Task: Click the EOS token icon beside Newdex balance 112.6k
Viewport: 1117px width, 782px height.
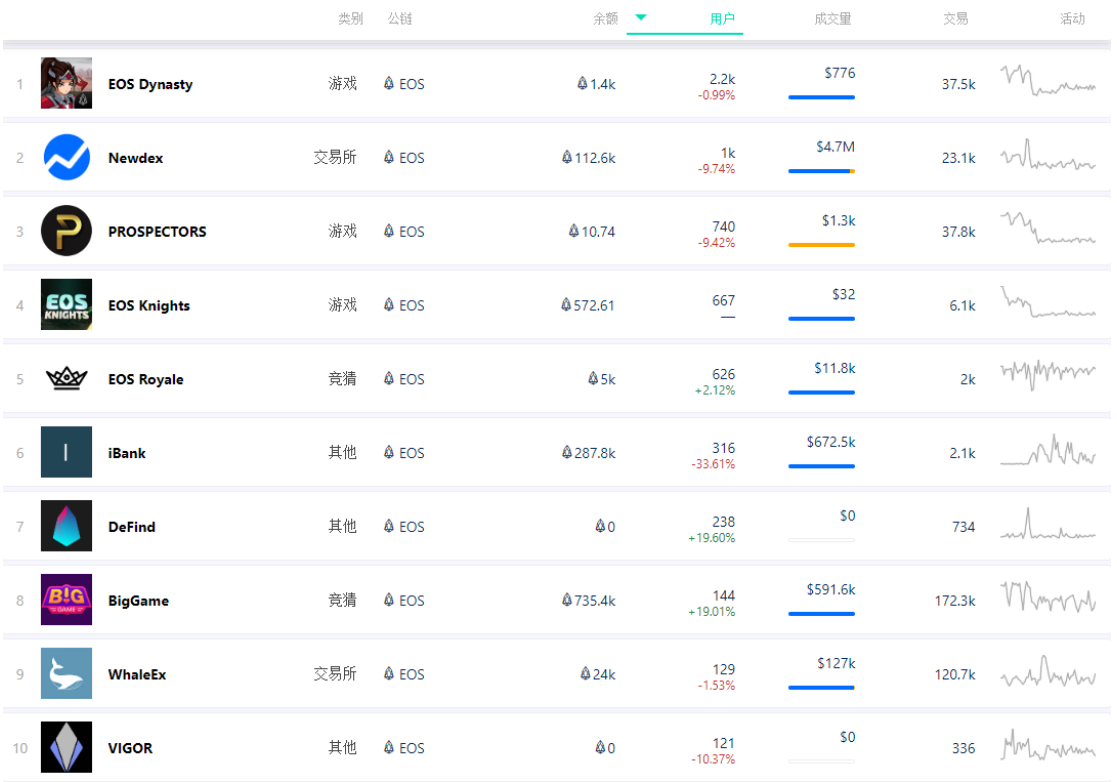Action: (x=567, y=157)
